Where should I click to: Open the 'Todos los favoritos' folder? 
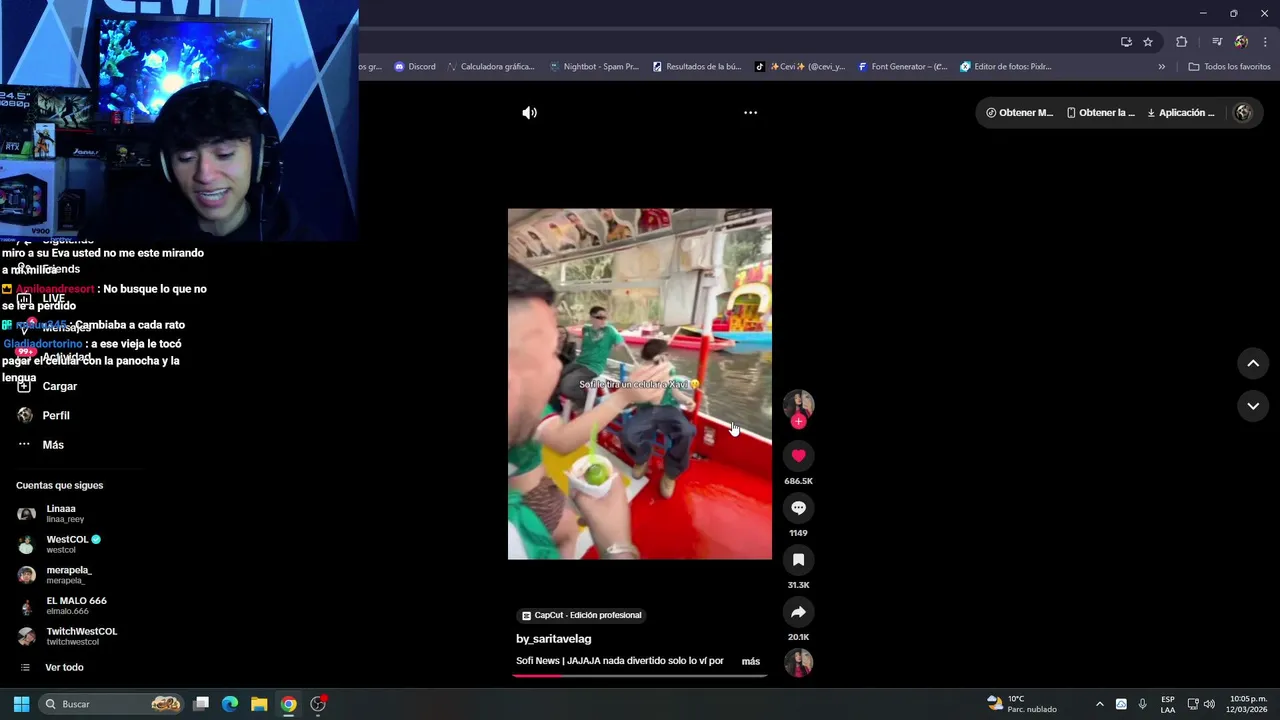1229,67
